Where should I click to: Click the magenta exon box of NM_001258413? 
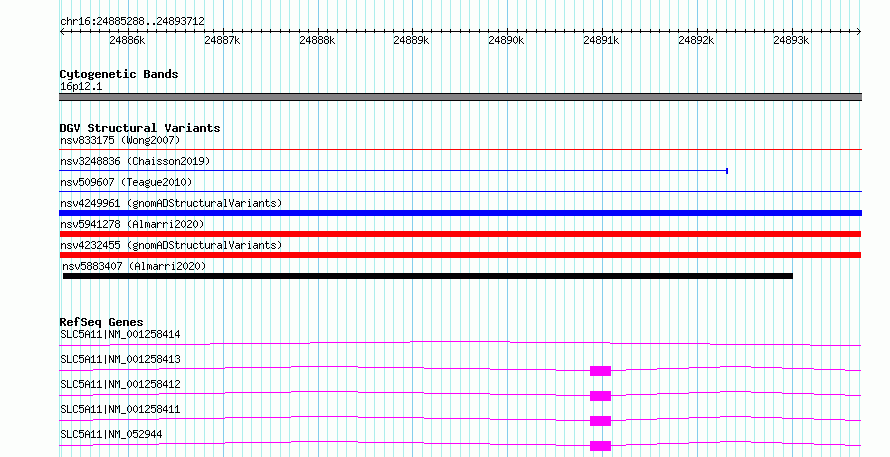click(x=601, y=371)
